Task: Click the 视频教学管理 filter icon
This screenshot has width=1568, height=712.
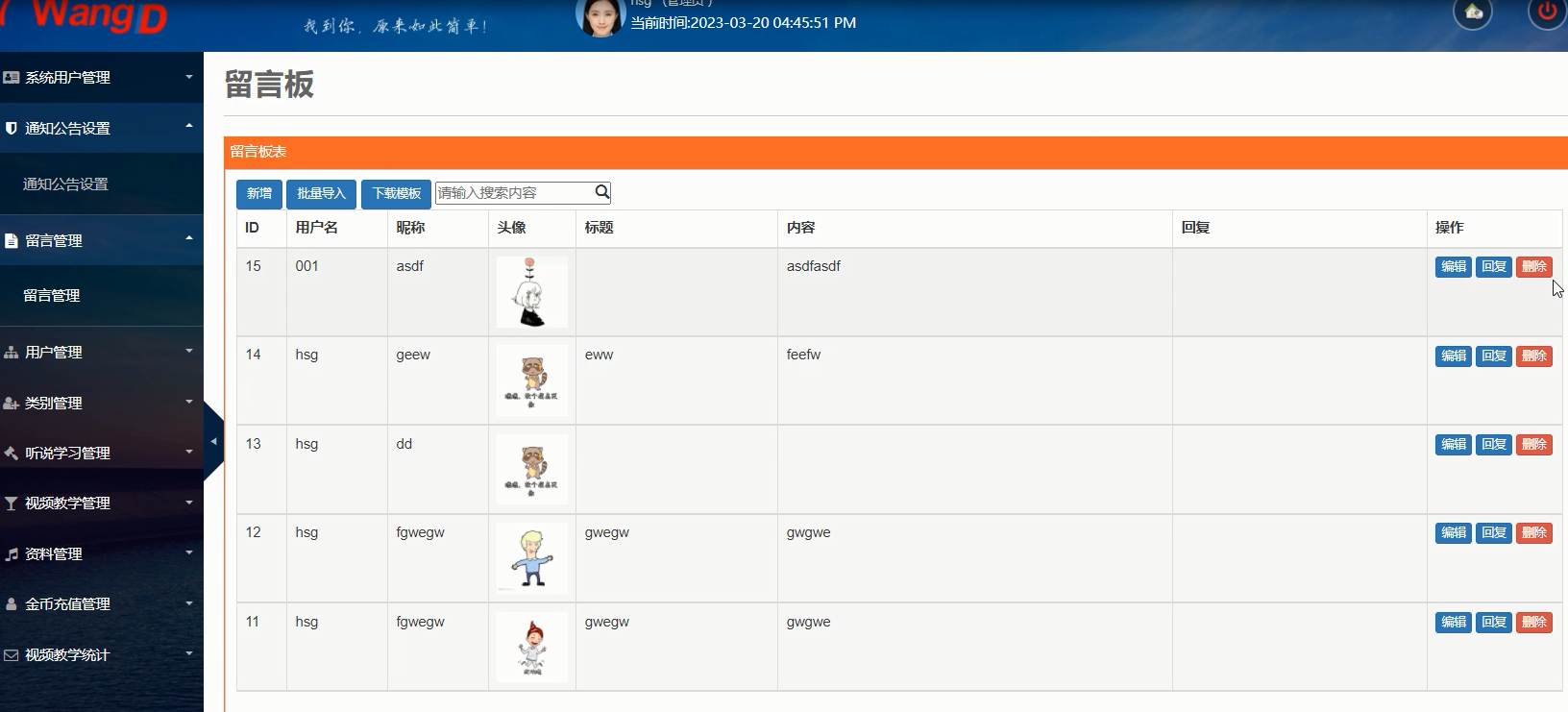Action: tap(12, 503)
